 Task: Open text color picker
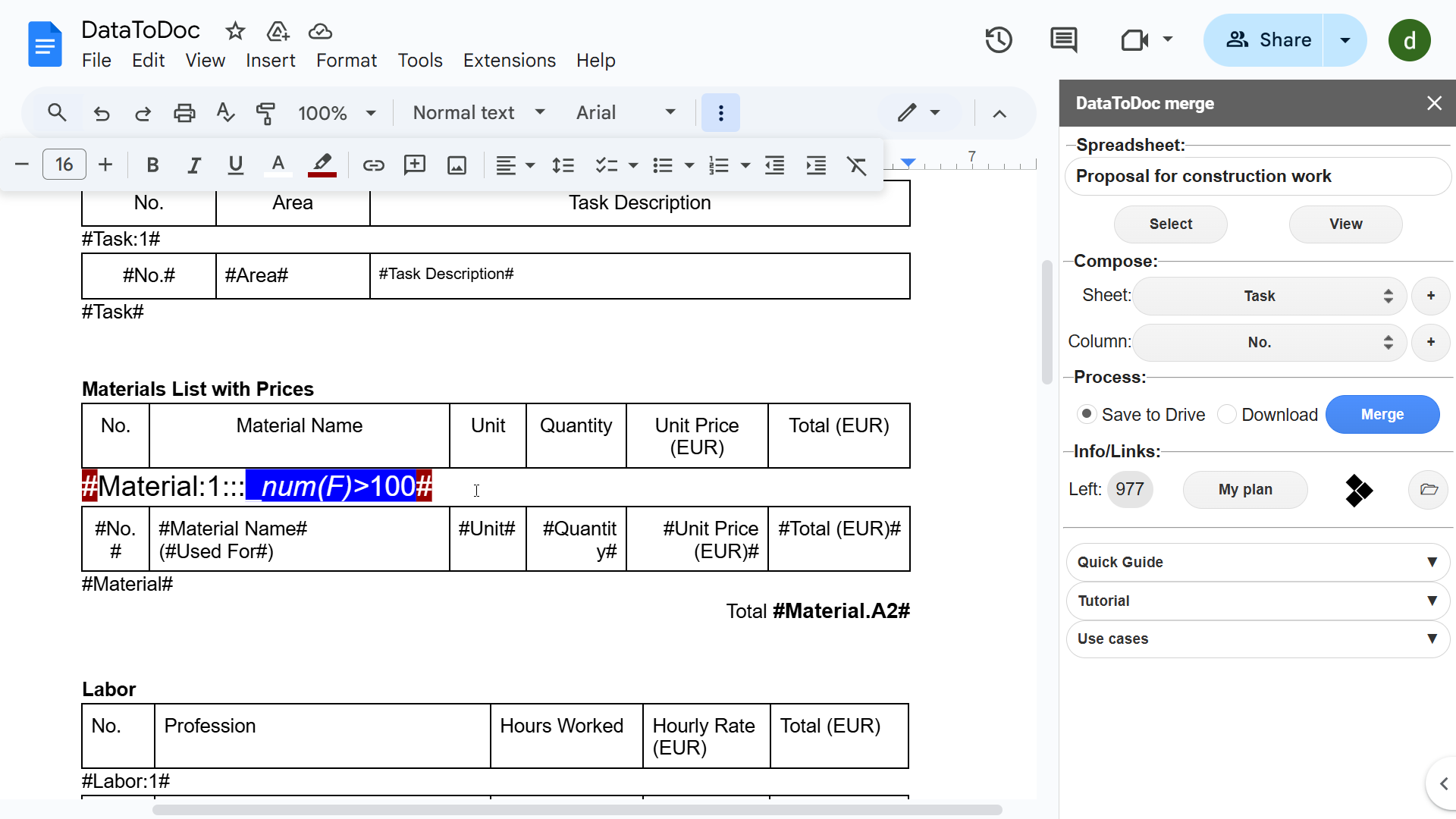[x=278, y=165]
